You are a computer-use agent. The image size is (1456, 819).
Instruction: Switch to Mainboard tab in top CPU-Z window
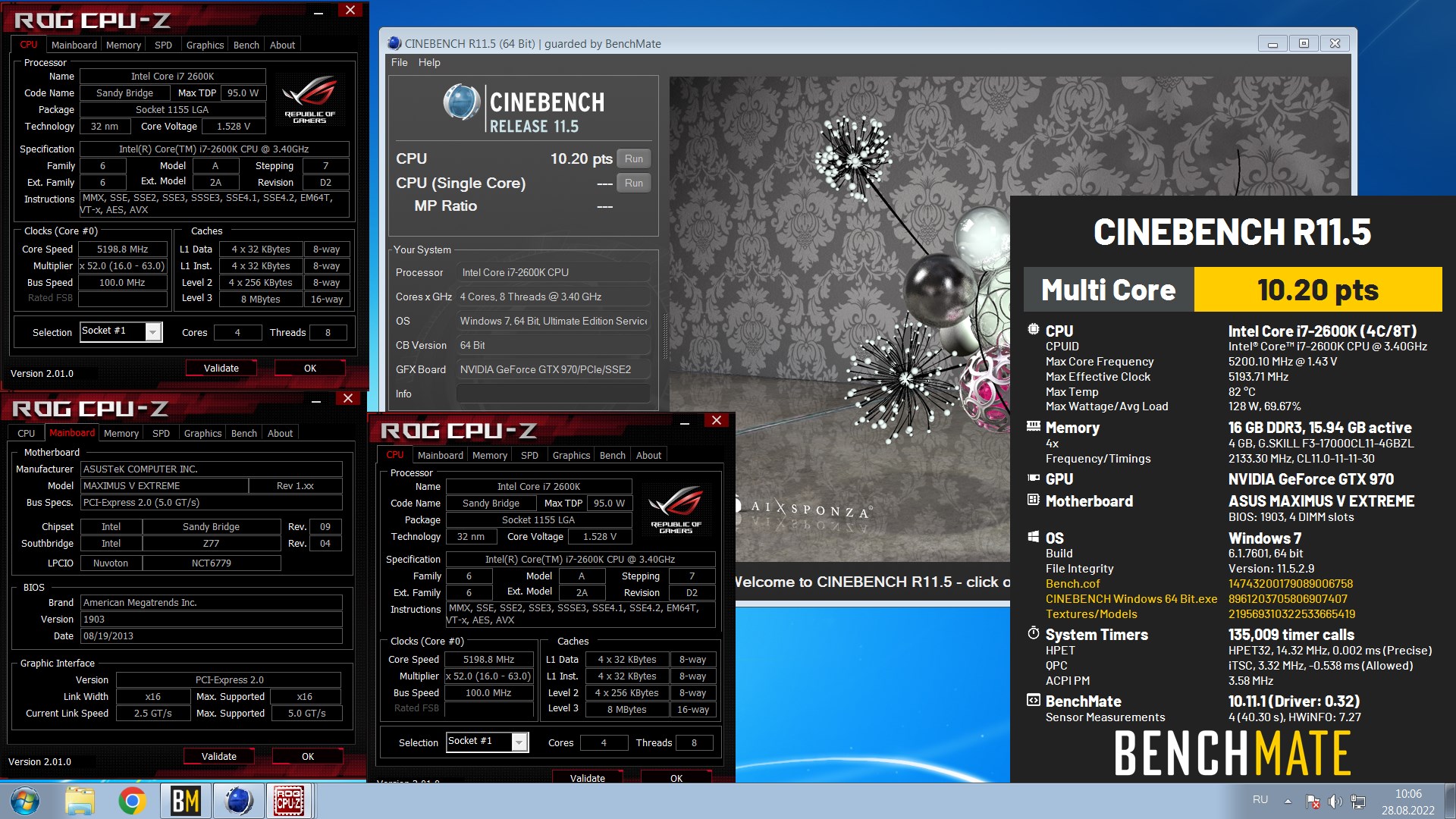coord(74,45)
